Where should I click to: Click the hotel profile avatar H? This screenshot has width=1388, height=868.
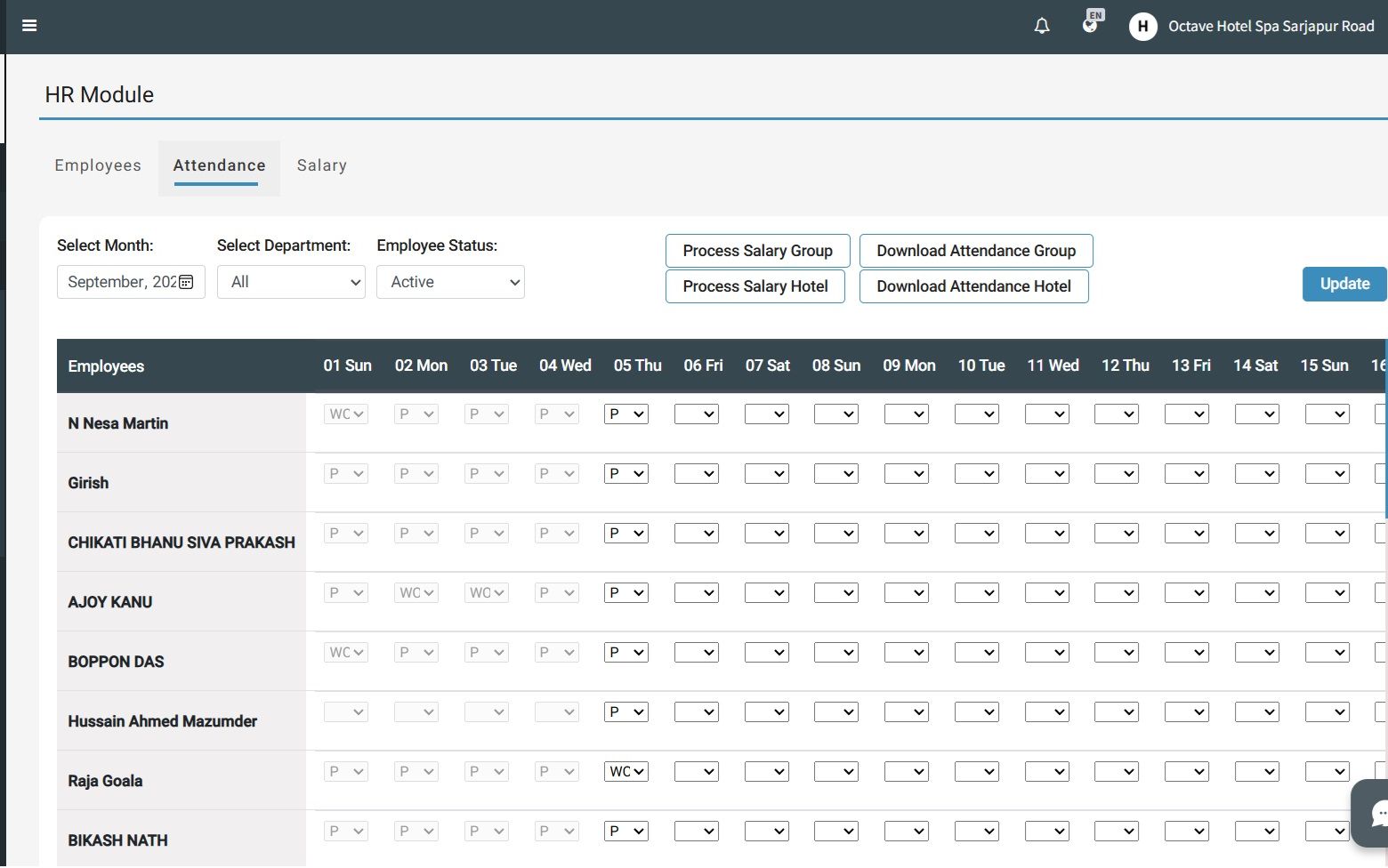click(x=1142, y=27)
